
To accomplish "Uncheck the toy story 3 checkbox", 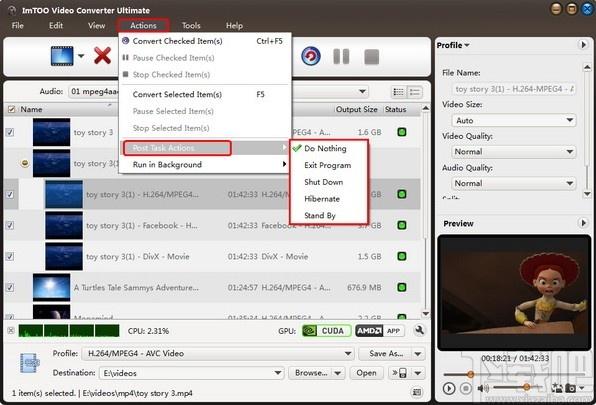I will point(10,132).
